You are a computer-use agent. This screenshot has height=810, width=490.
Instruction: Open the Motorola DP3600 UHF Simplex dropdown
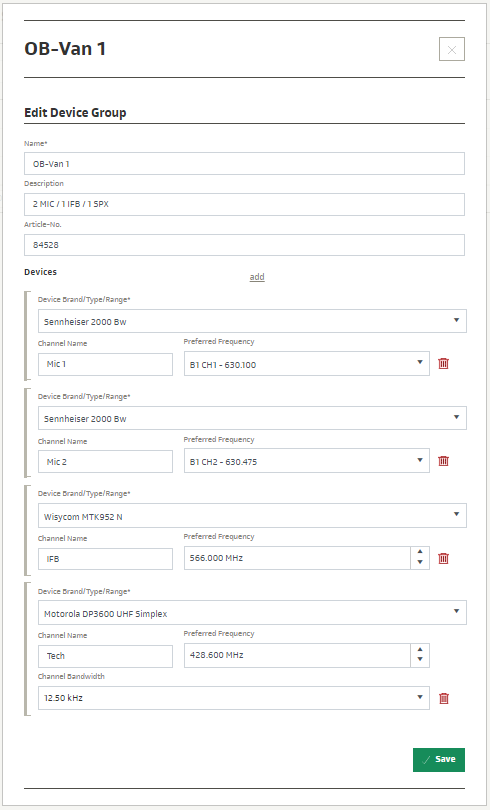(x=252, y=613)
